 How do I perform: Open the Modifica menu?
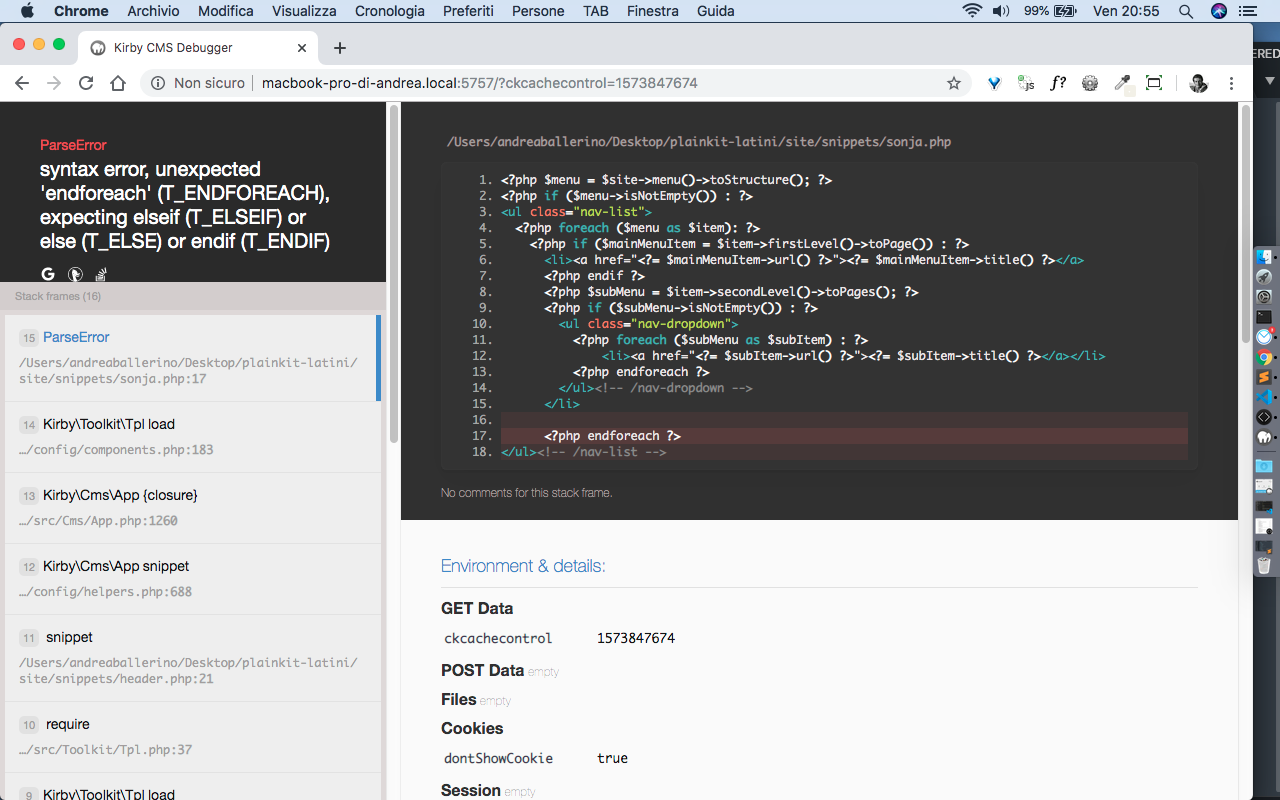pos(226,11)
